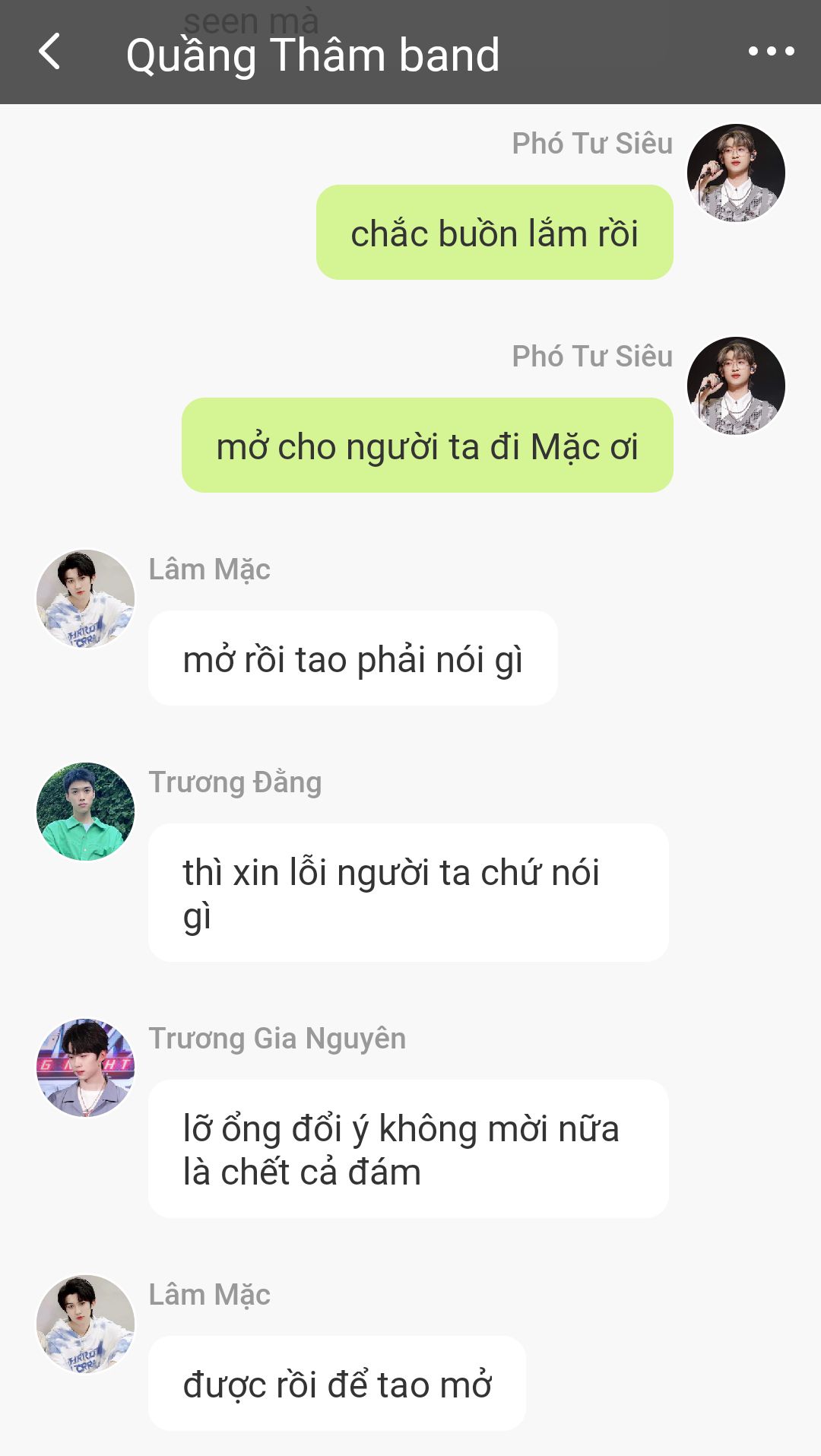Open Trương Gia Nguyên's avatar
This screenshot has height=1456, width=821.
coord(85,1067)
